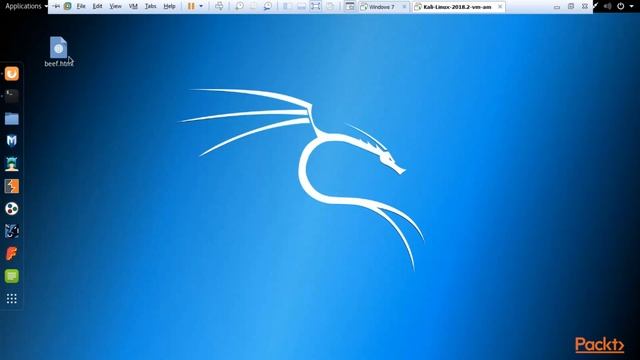Click the Unity/console view toolbar icon
The image size is (640, 360).
point(350,6)
